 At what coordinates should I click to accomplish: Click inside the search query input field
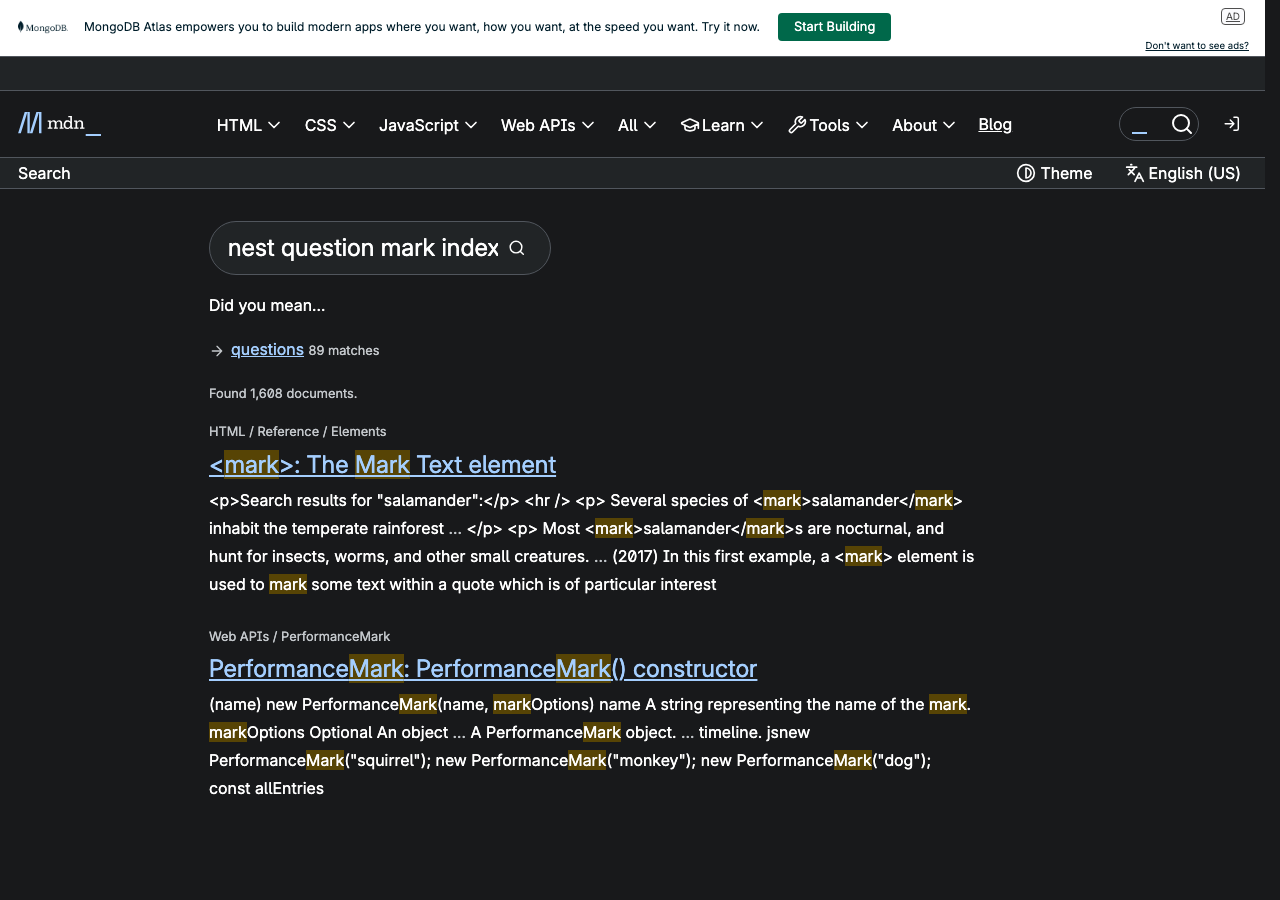(x=360, y=247)
